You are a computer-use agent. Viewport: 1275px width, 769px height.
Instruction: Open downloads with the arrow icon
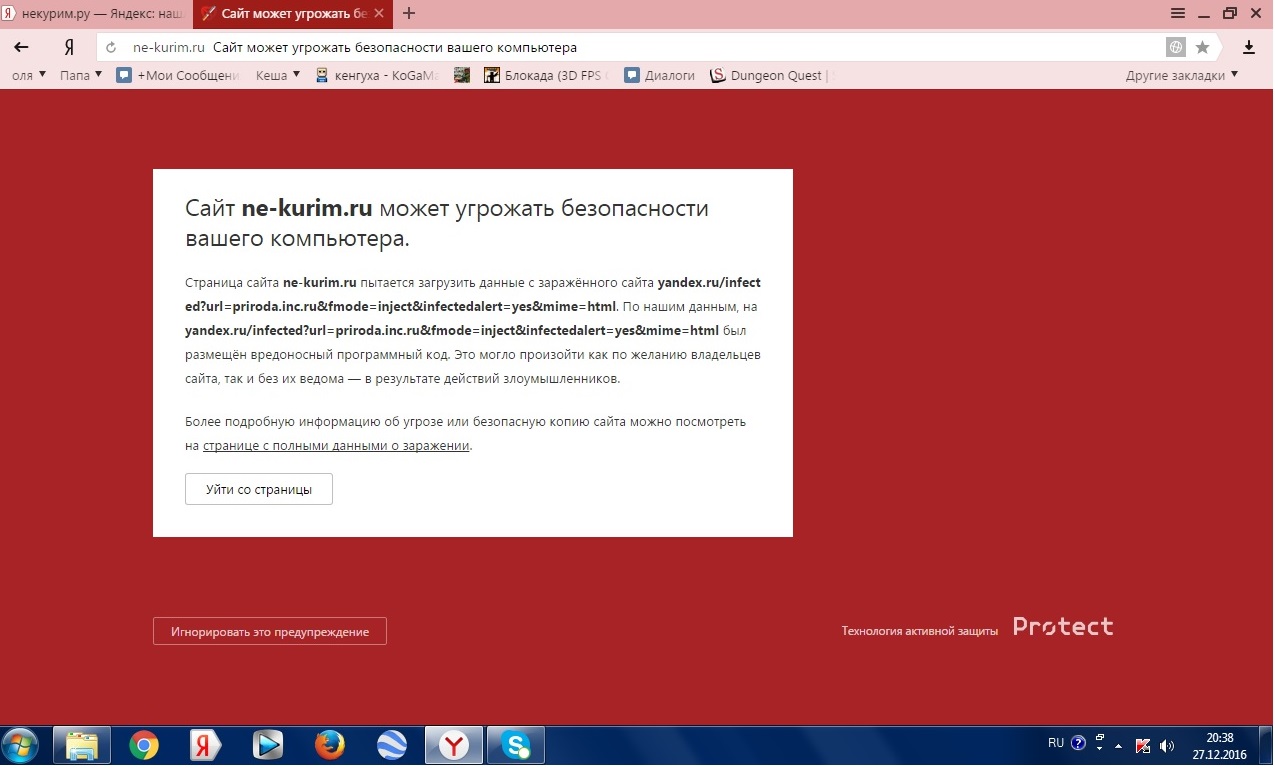(1248, 47)
